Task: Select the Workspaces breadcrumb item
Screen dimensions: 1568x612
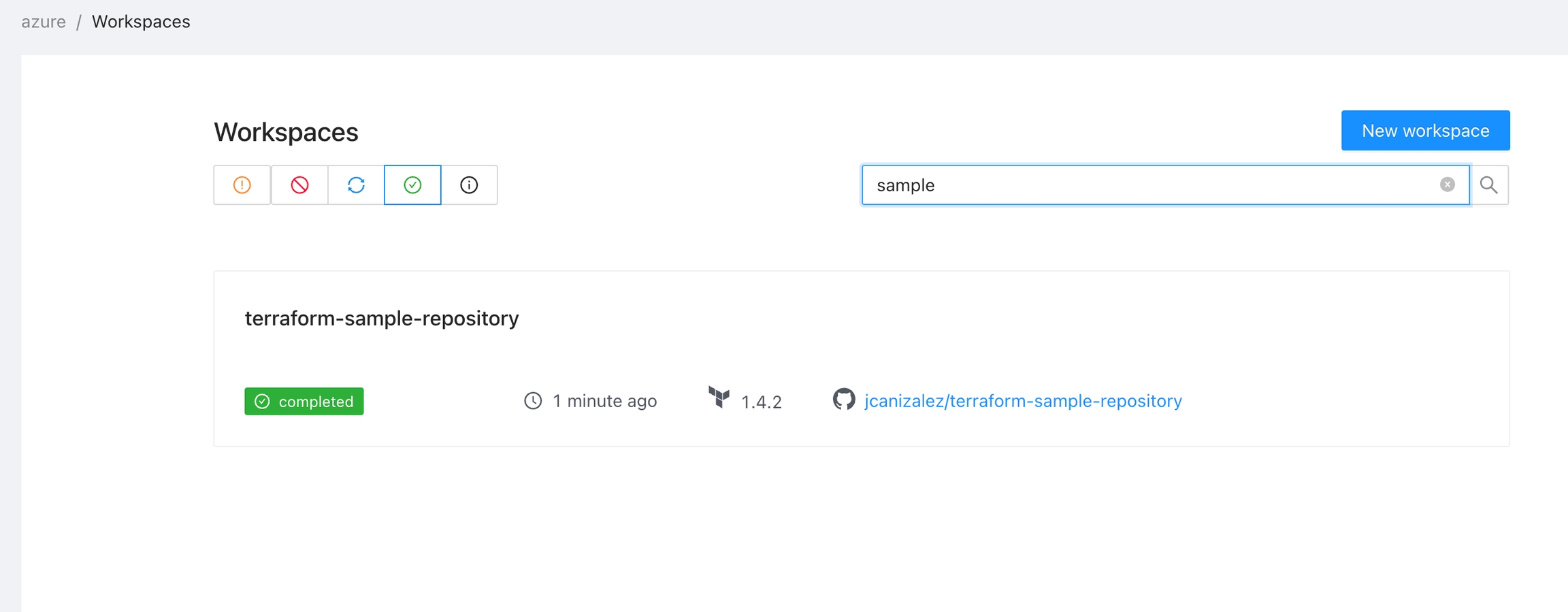Action: (x=141, y=22)
